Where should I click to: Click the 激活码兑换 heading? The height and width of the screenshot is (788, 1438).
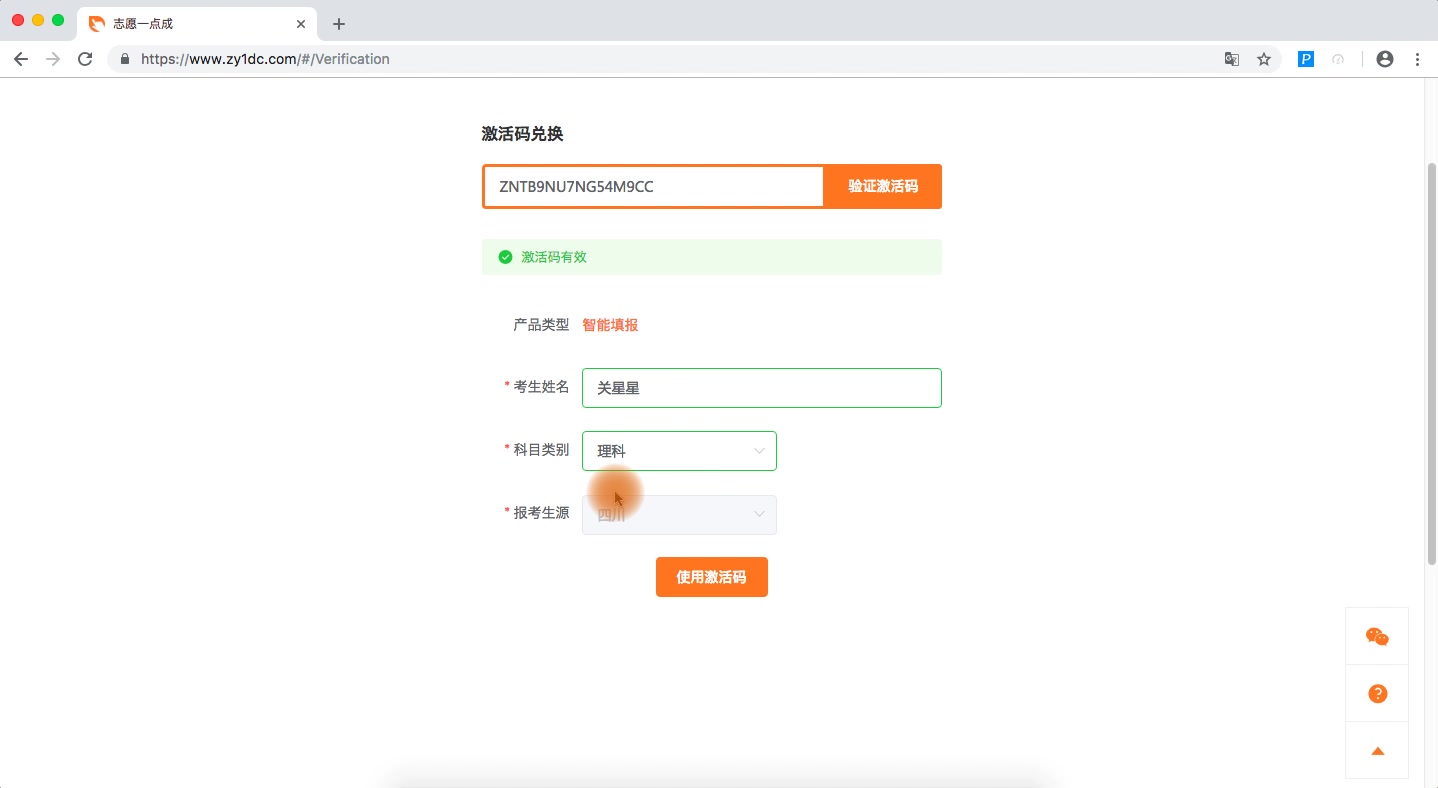(x=522, y=134)
